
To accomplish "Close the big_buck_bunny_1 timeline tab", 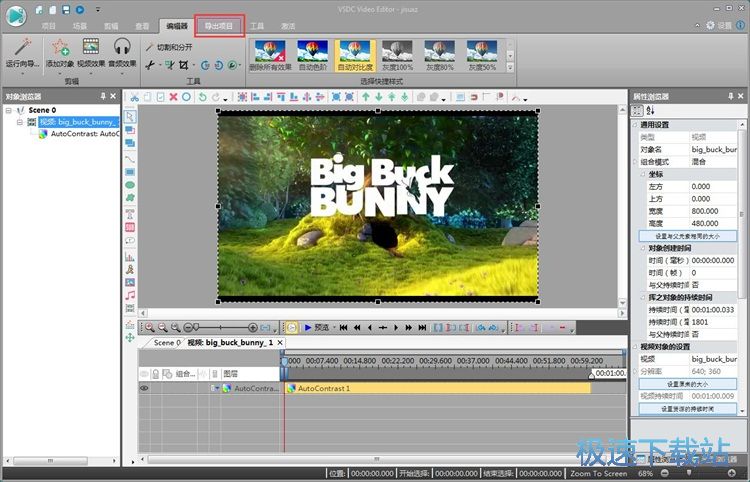I will [x=280, y=343].
